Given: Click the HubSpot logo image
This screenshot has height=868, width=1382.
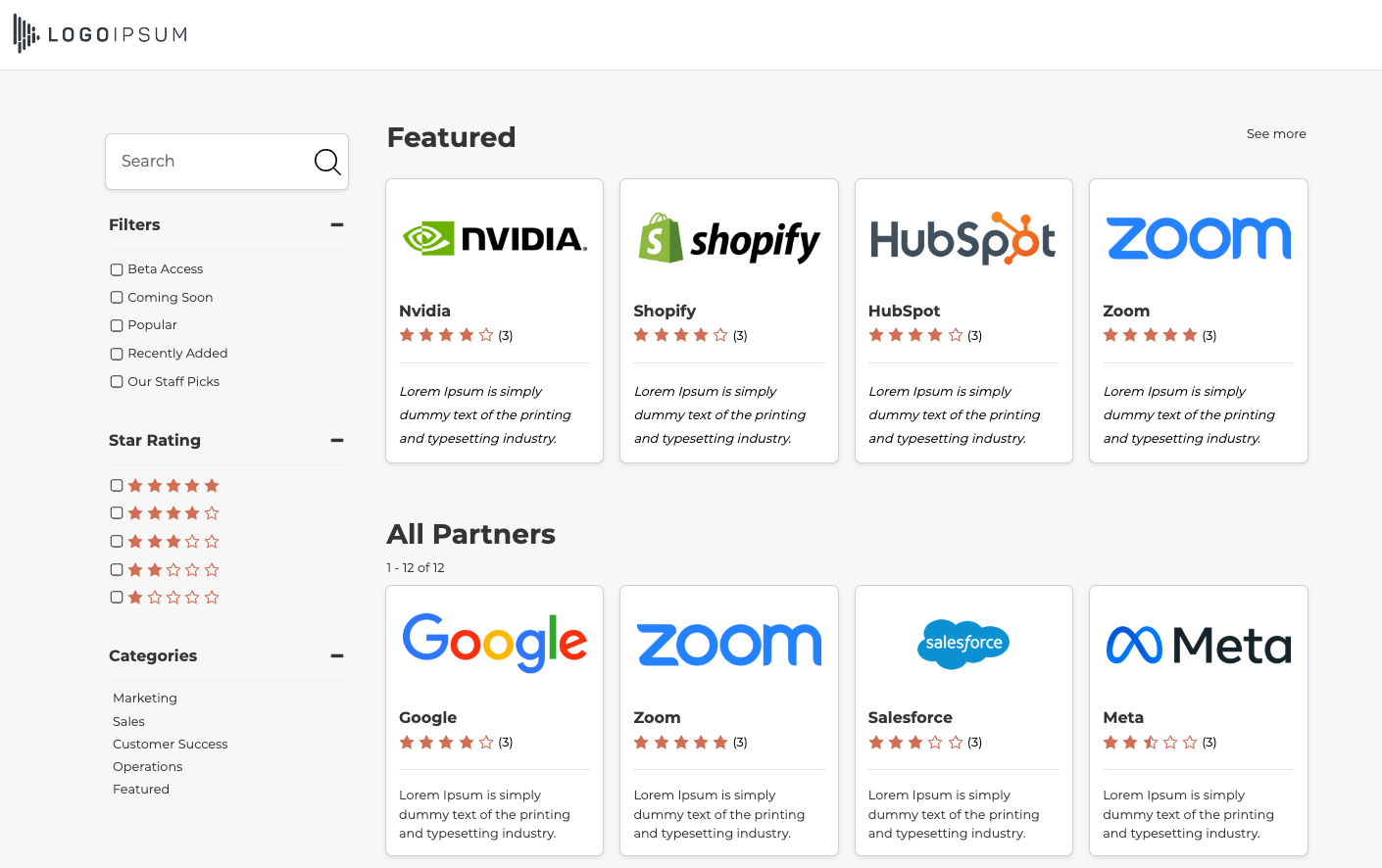Looking at the screenshot, I should coord(962,239).
